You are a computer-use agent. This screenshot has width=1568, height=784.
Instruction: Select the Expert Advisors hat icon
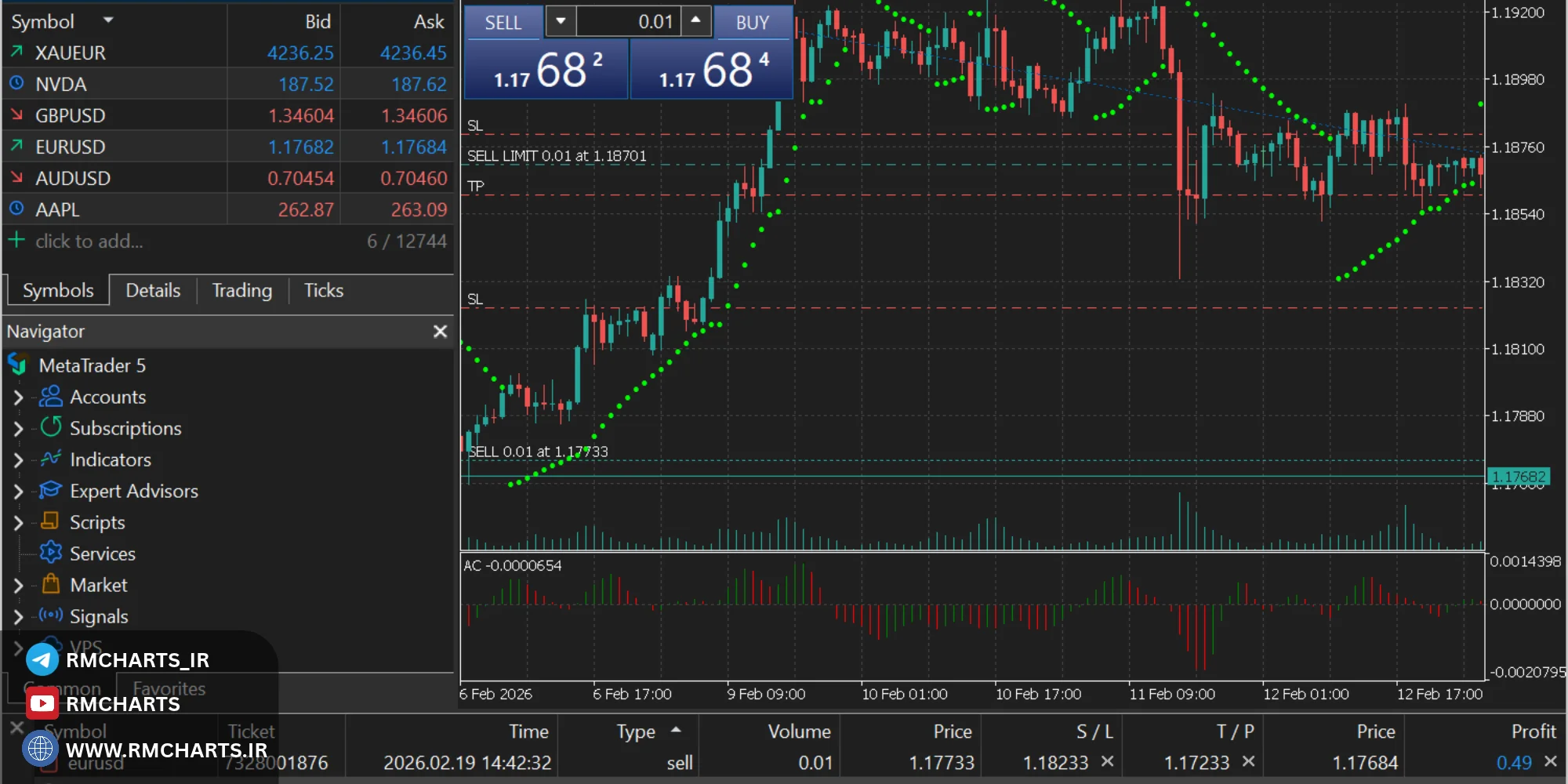pos(51,490)
